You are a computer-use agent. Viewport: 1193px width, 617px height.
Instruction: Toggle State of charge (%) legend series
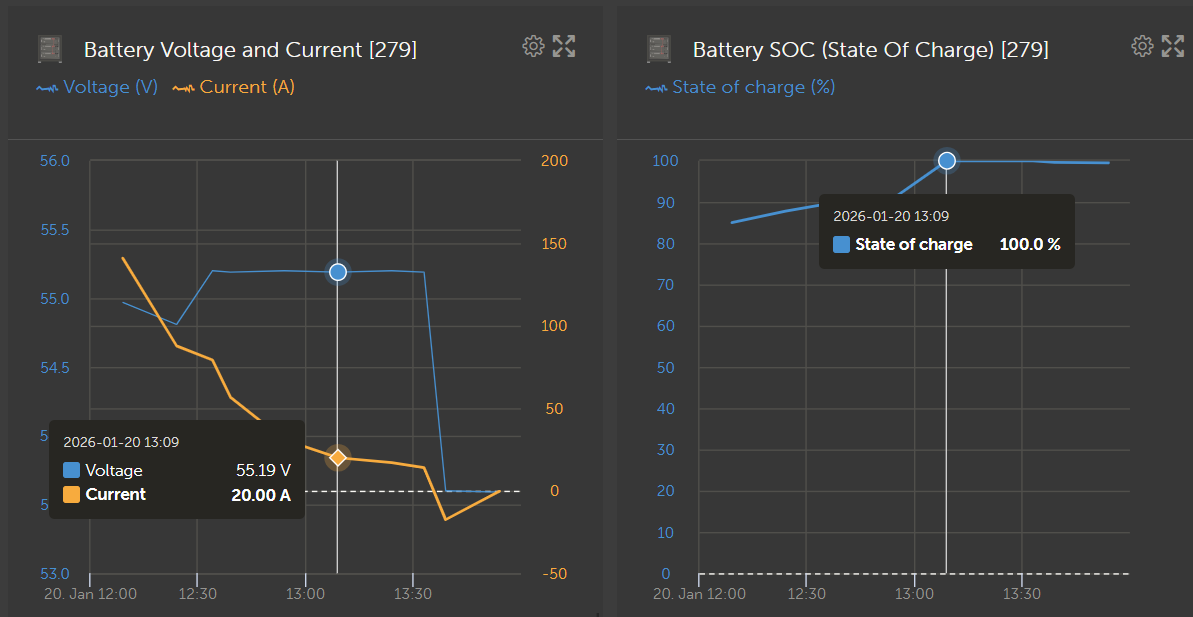tap(741, 87)
